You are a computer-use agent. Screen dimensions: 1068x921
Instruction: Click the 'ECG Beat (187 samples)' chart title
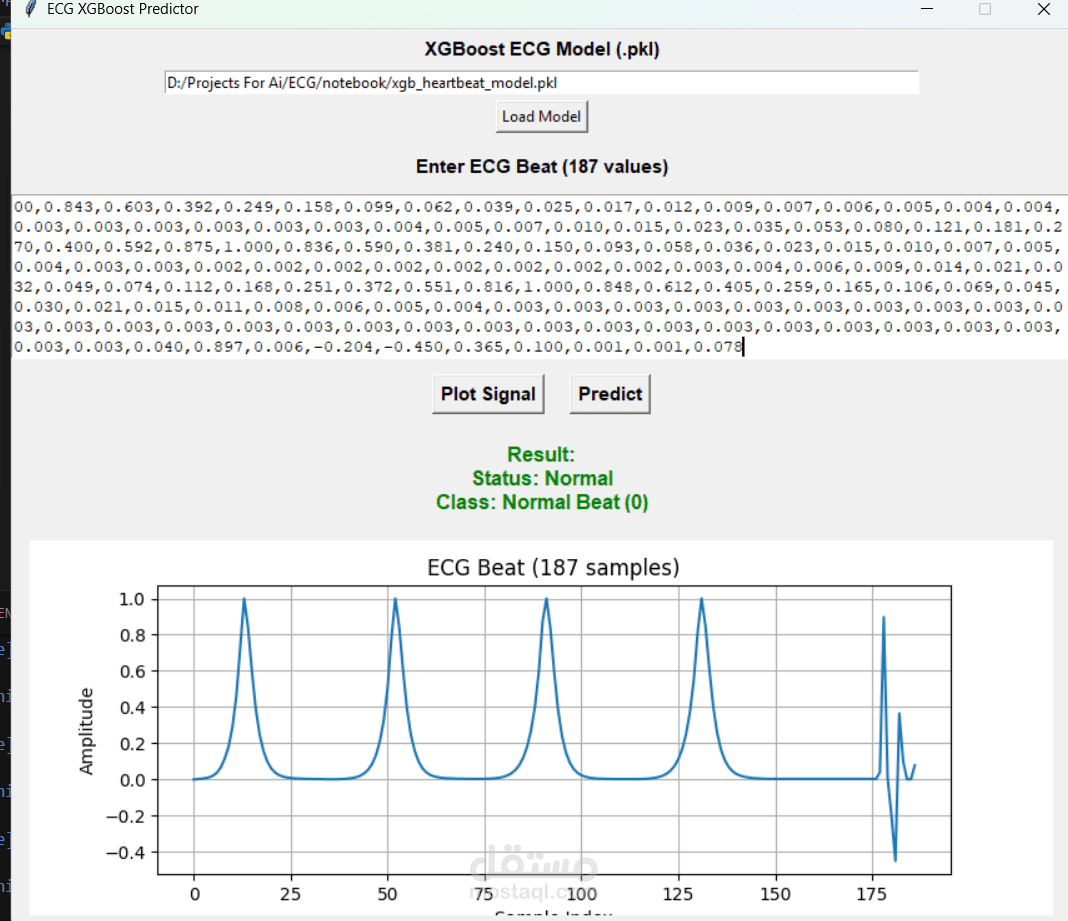(551, 567)
